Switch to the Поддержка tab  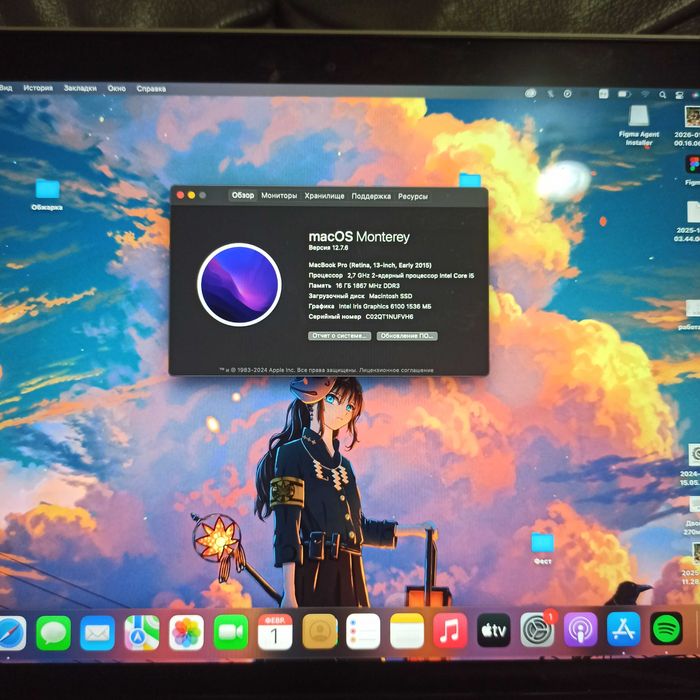tap(371, 196)
